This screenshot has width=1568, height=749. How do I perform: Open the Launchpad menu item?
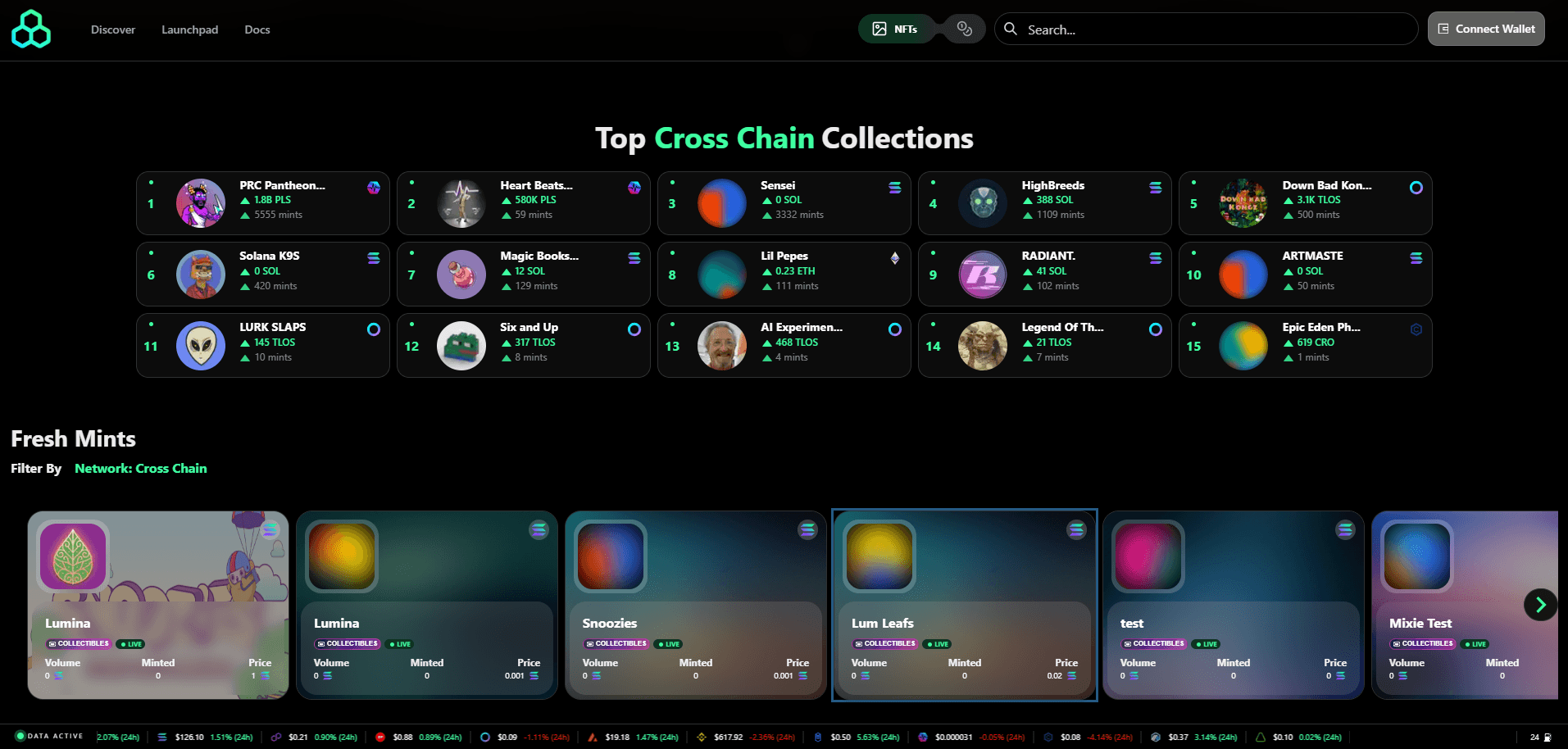click(189, 30)
